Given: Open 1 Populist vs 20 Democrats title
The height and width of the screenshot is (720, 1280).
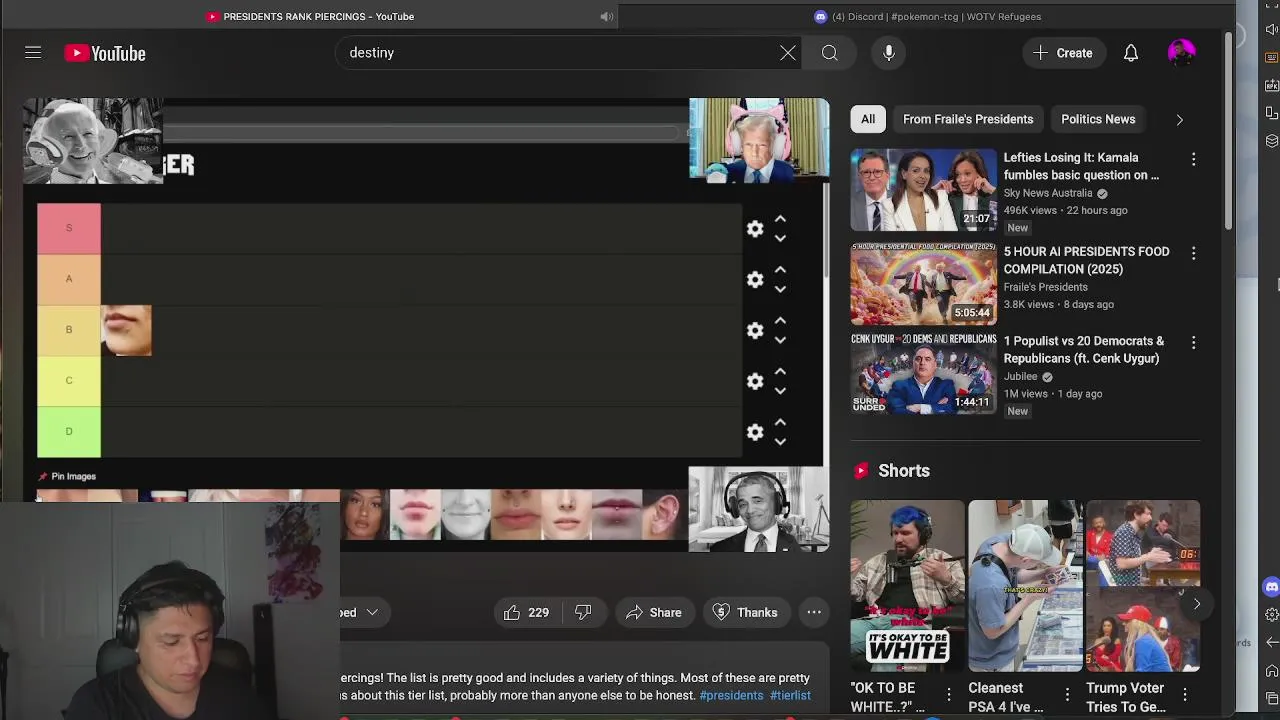Looking at the screenshot, I should click(1084, 349).
